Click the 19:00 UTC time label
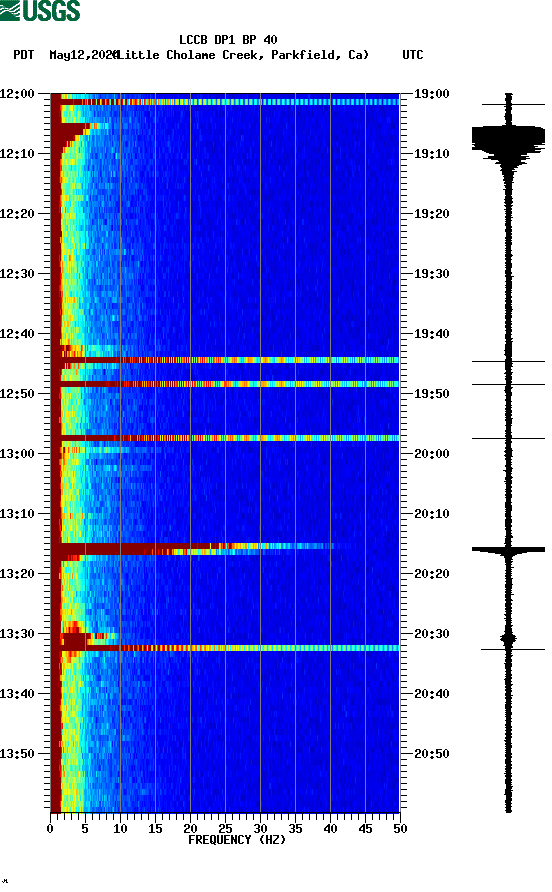The width and height of the screenshot is (552, 892). [431, 93]
